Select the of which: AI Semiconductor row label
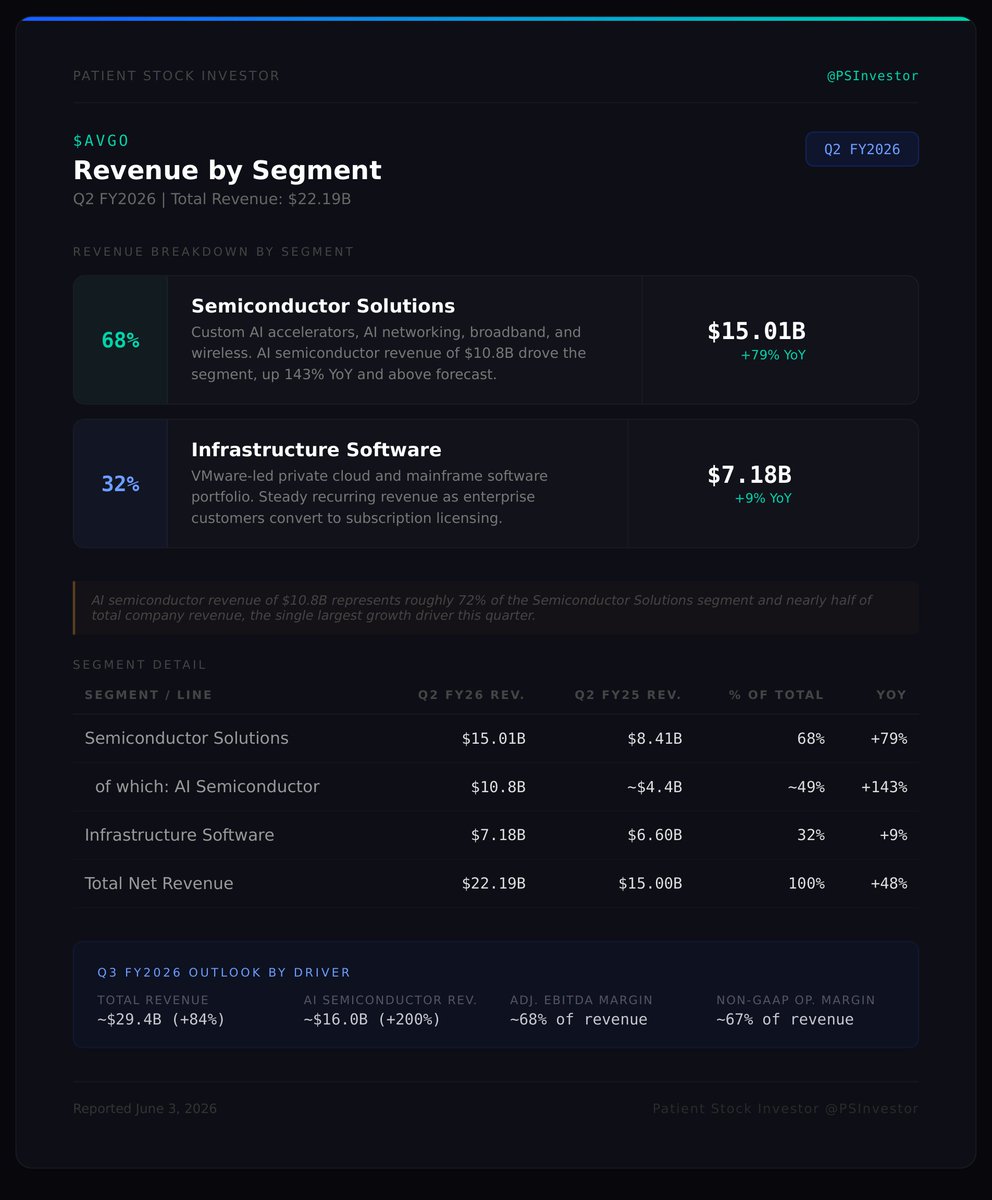This screenshot has width=992, height=1200. click(x=207, y=787)
